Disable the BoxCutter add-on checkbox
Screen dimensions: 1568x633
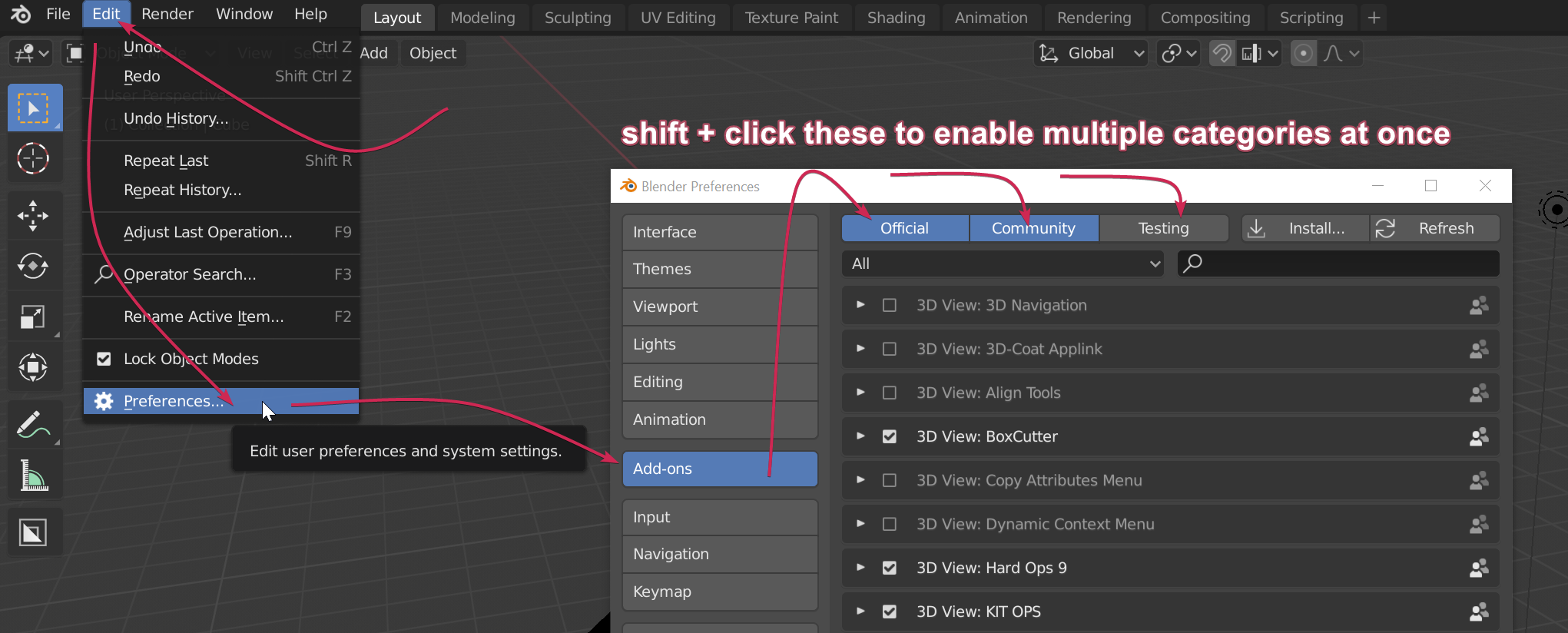point(890,436)
